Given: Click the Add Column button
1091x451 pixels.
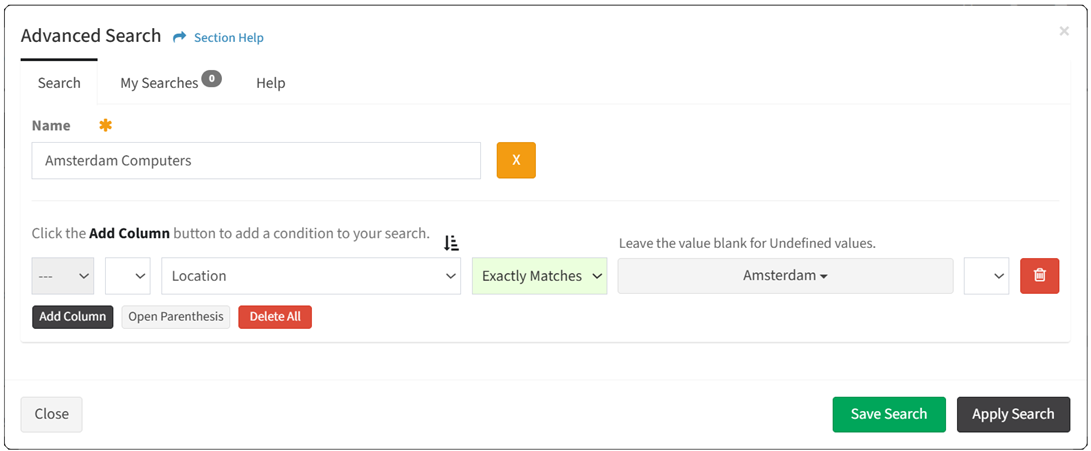Looking at the screenshot, I should tap(73, 317).
